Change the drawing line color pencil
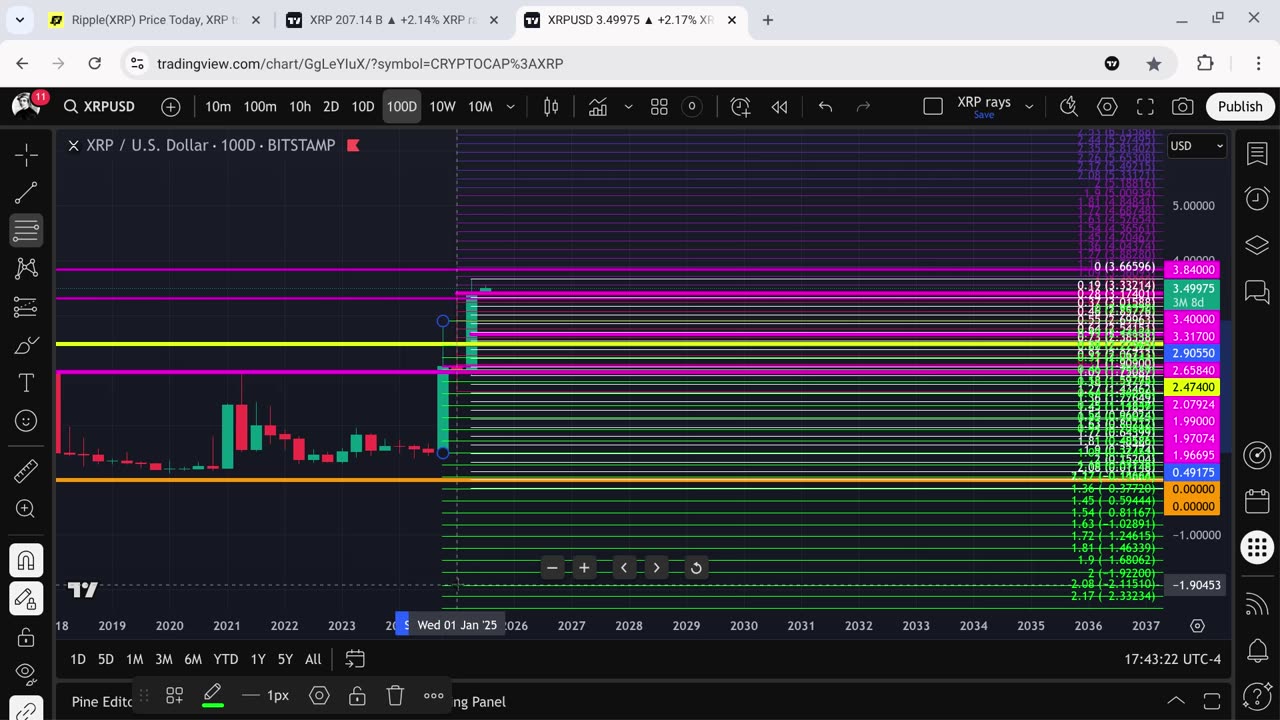This screenshot has width=1280, height=720. point(212,695)
